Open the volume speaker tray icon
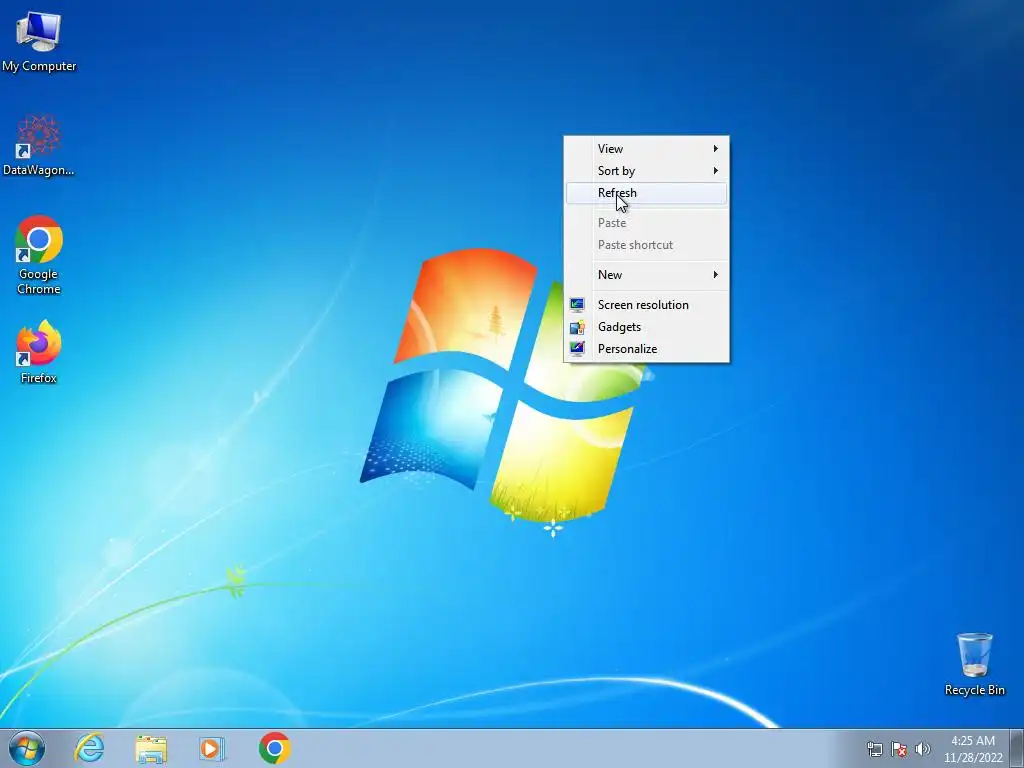 pos(922,749)
